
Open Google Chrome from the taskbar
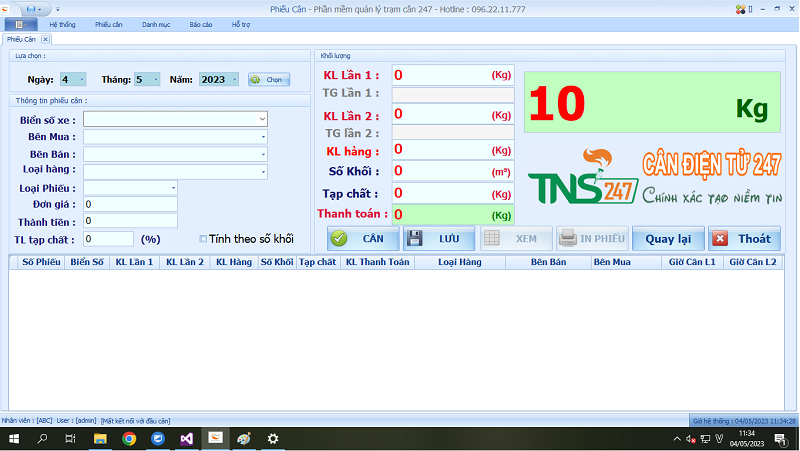point(129,438)
